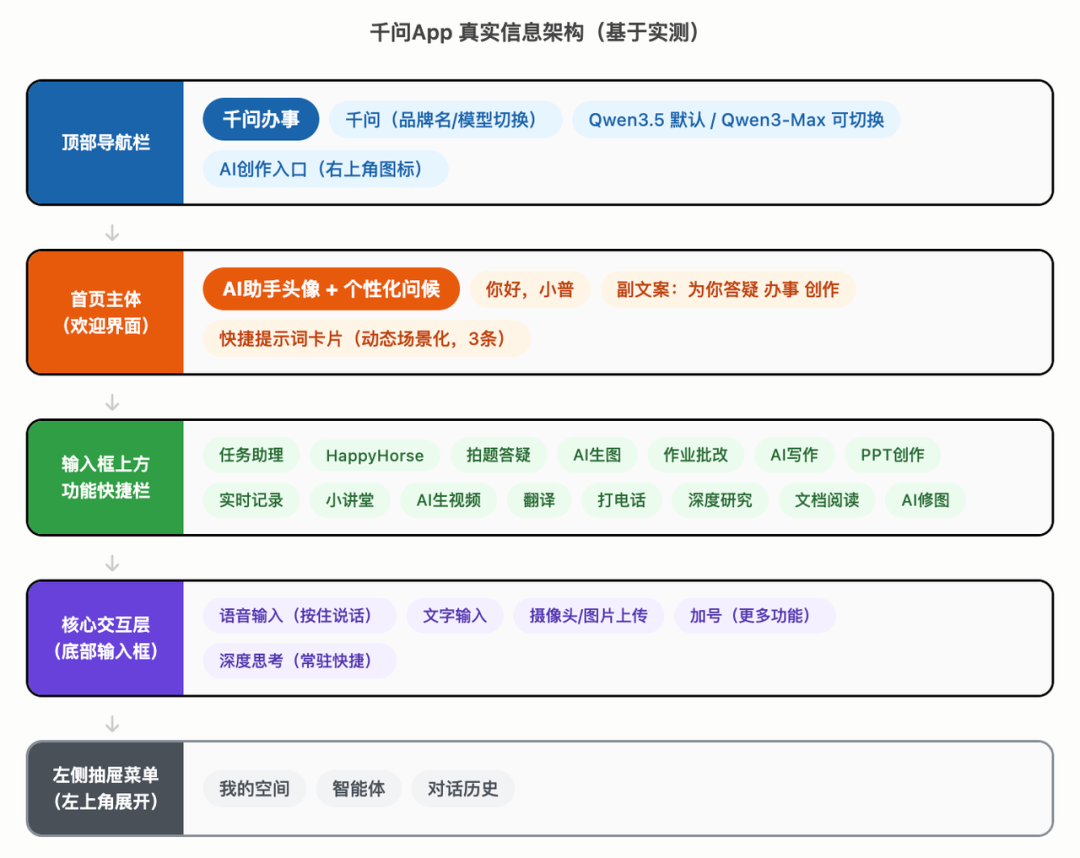Click the 千问办事 blue pill
The height and width of the screenshot is (858, 1080).
tap(260, 119)
